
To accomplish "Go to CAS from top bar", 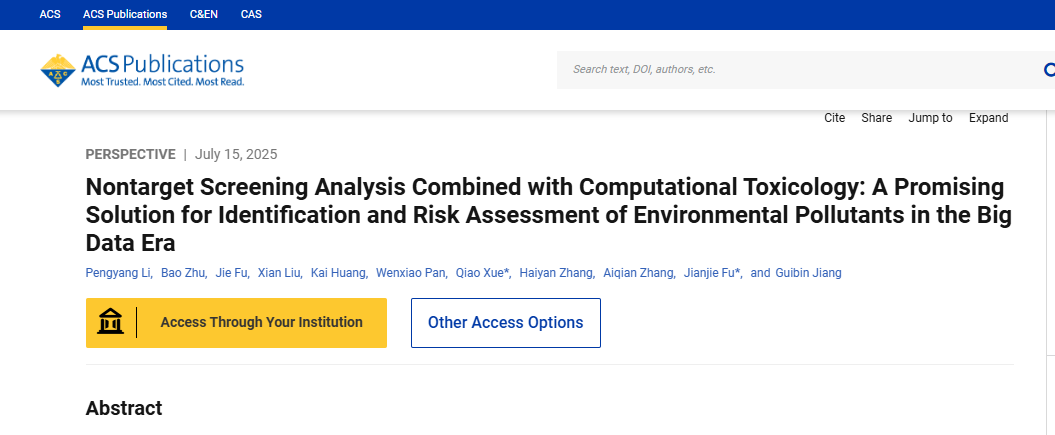I will 251,14.
